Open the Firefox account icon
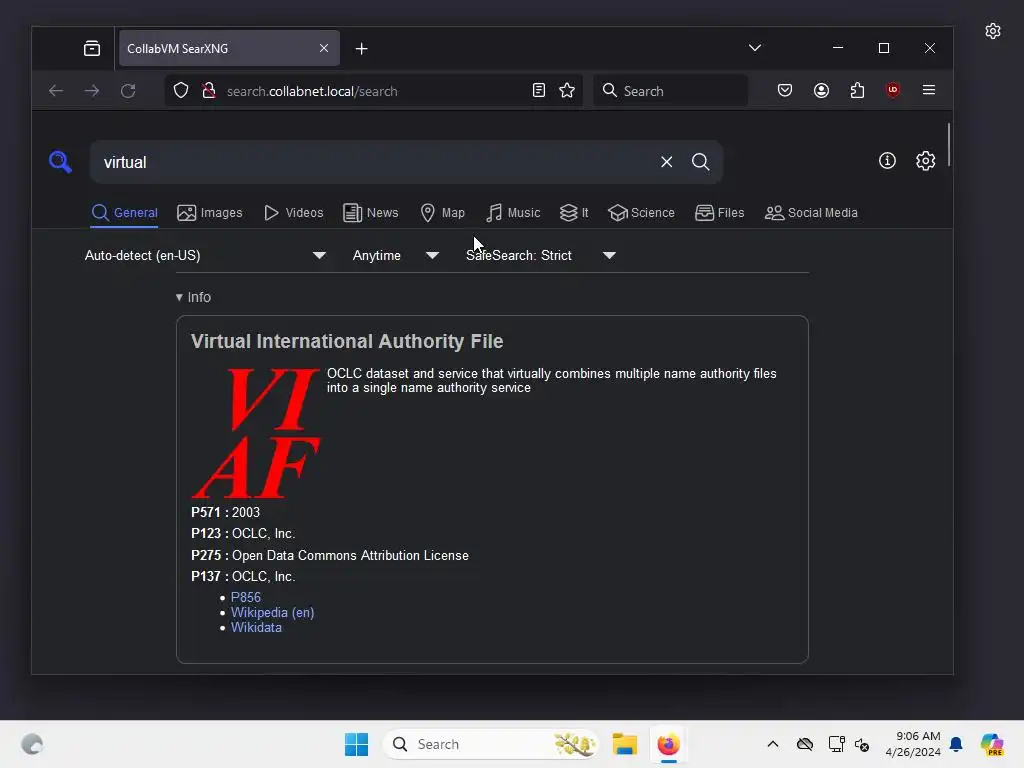This screenshot has width=1024, height=768. point(822,90)
